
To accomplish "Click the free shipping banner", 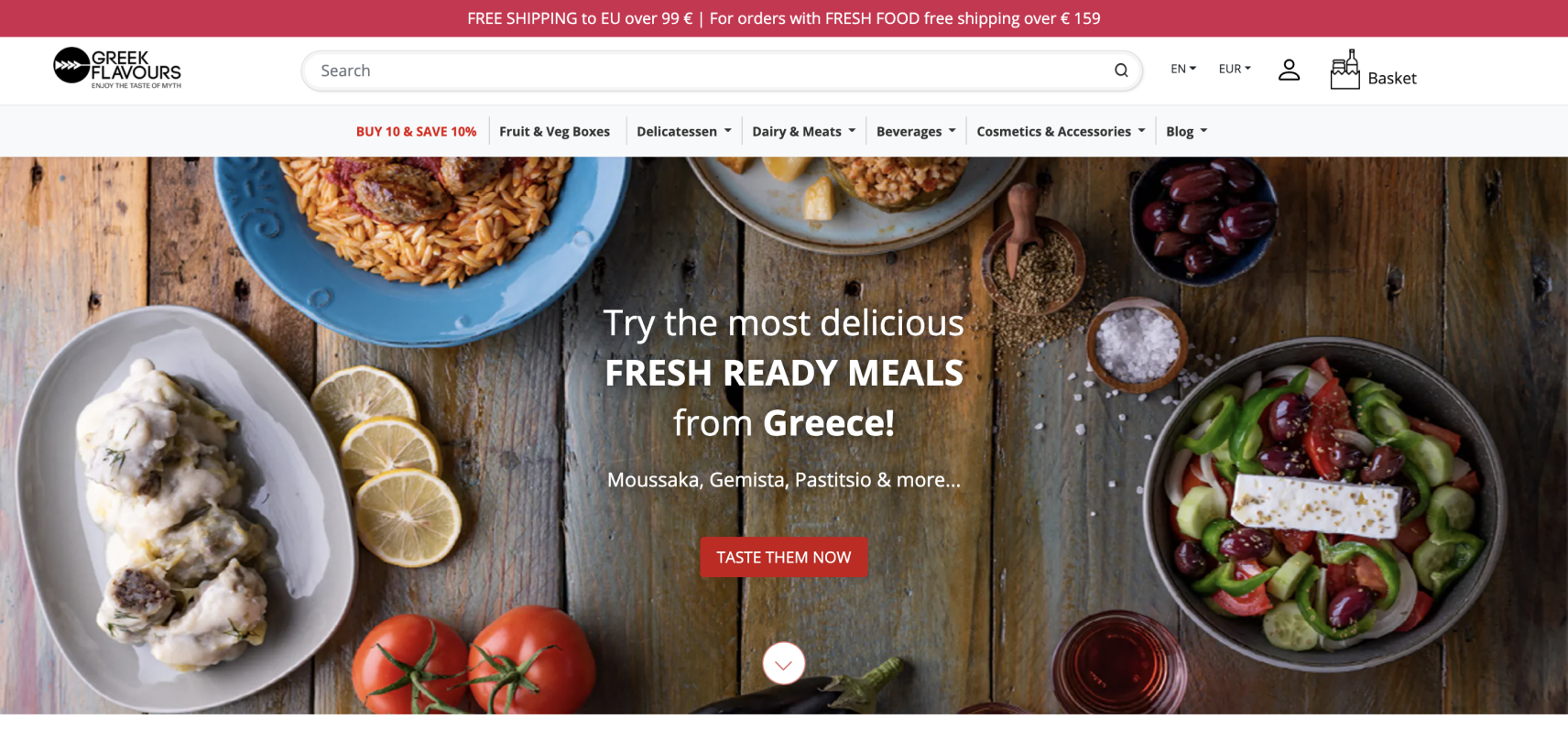I will pos(784,18).
